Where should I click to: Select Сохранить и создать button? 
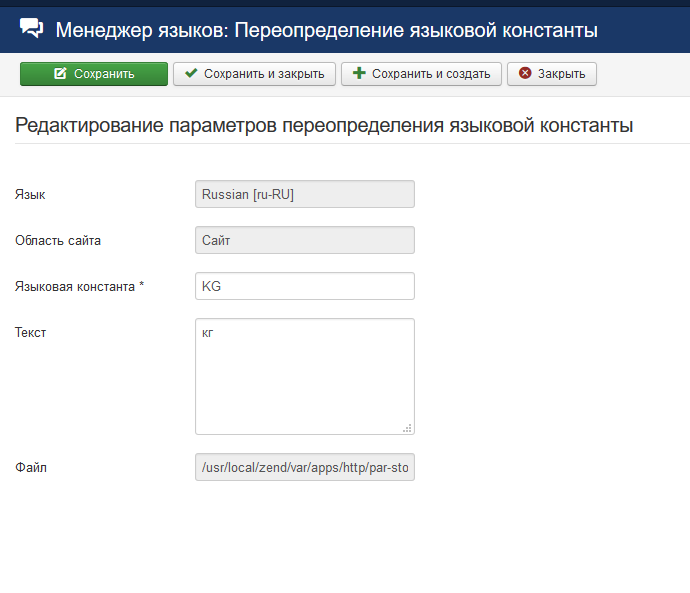tap(422, 74)
